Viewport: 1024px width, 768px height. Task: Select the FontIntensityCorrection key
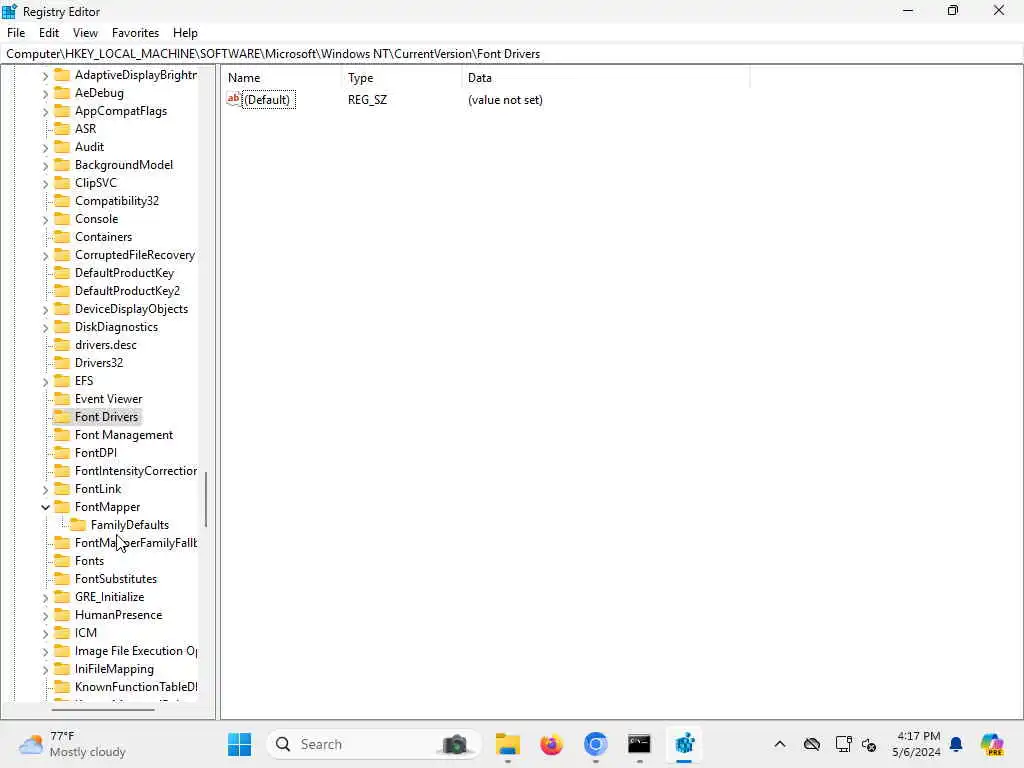click(x=135, y=471)
